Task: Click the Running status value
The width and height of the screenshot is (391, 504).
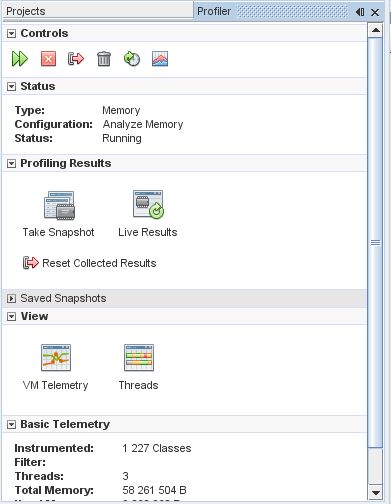Action: (122, 138)
